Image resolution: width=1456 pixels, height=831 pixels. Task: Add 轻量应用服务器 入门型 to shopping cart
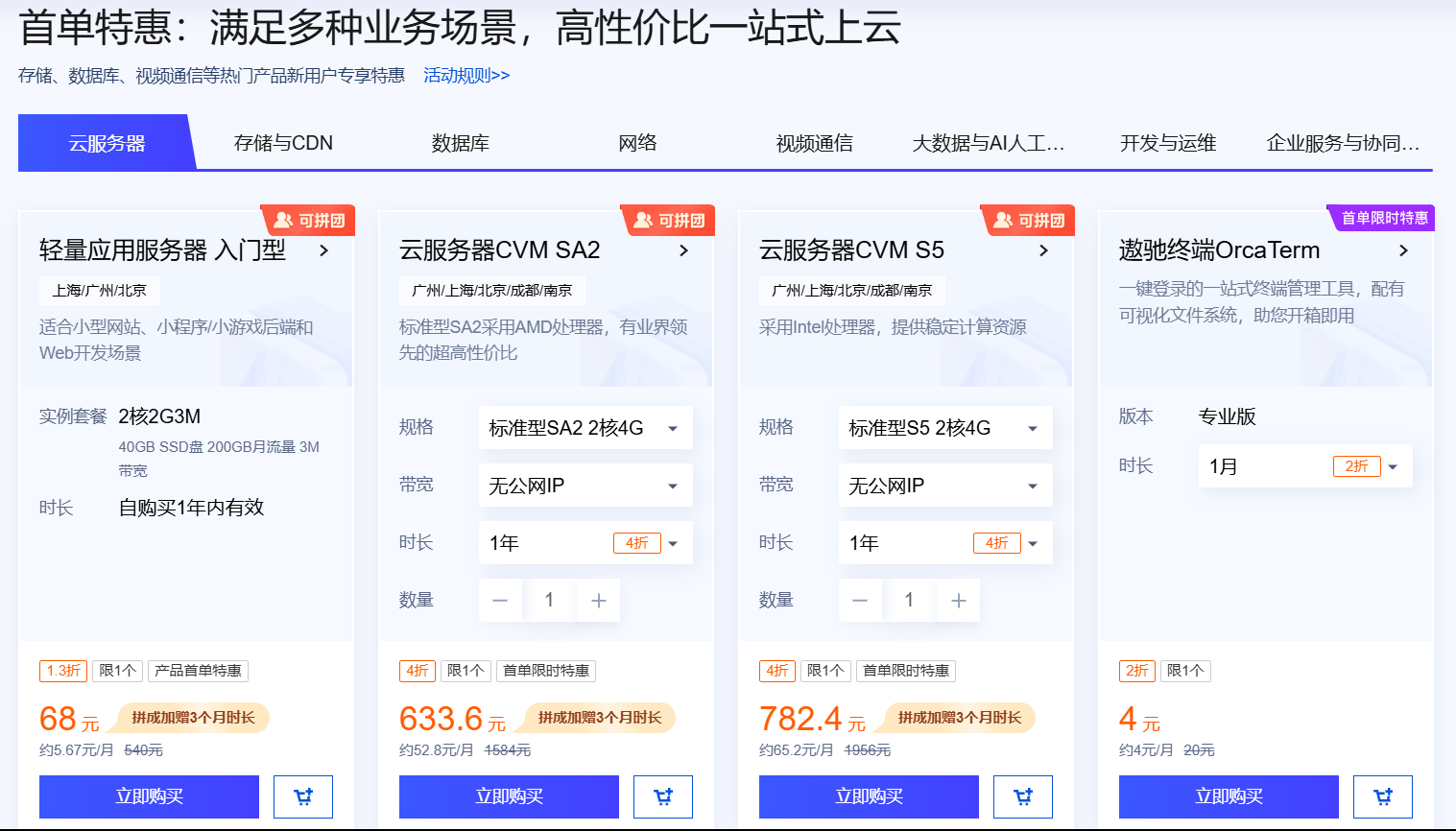[303, 796]
